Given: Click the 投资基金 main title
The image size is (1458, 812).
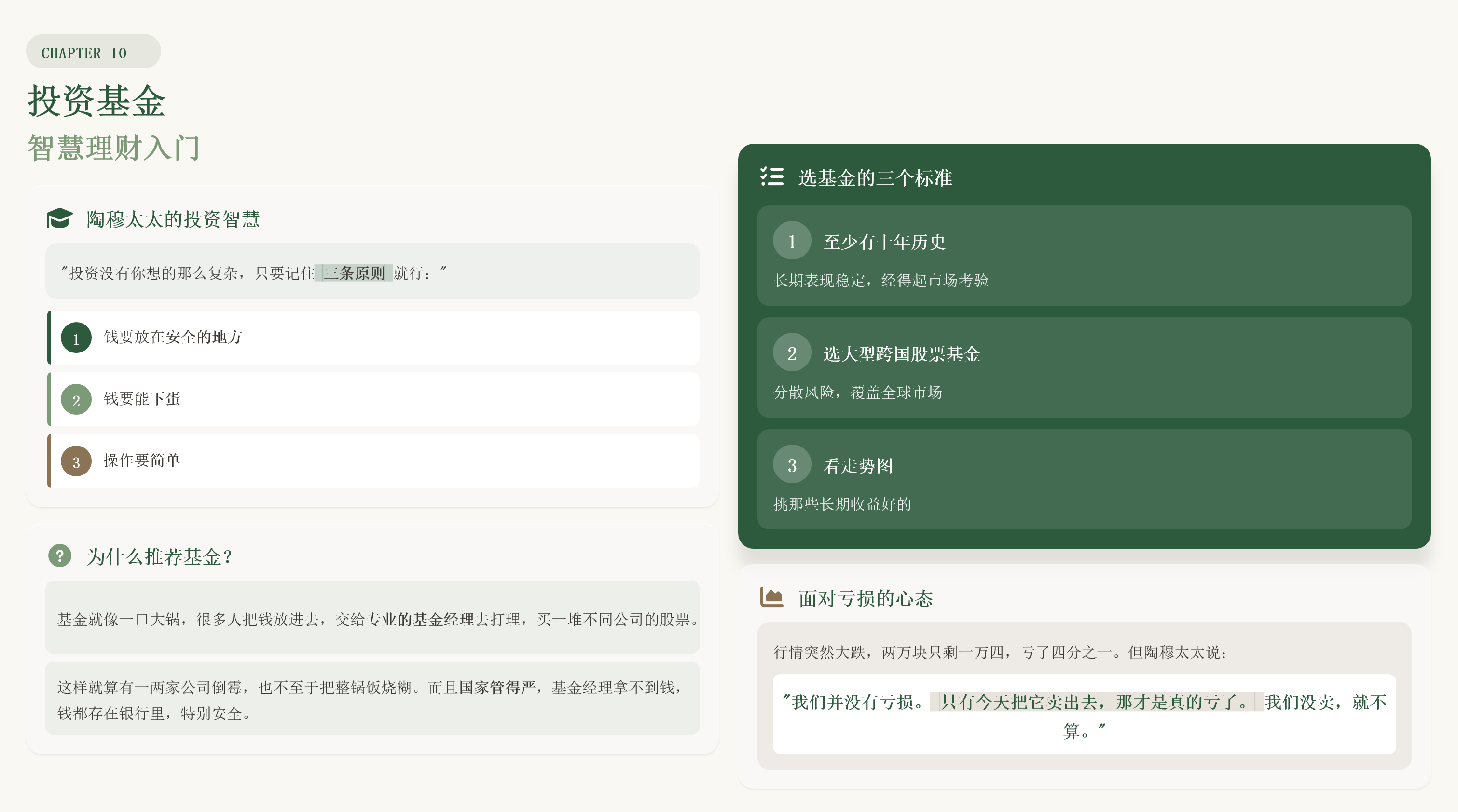Looking at the screenshot, I should click(x=97, y=102).
